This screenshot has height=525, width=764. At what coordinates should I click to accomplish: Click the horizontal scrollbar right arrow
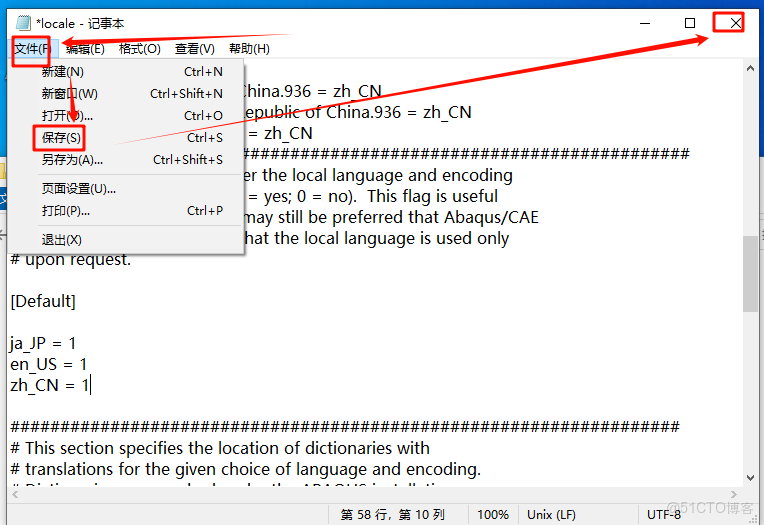click(734, 495)
